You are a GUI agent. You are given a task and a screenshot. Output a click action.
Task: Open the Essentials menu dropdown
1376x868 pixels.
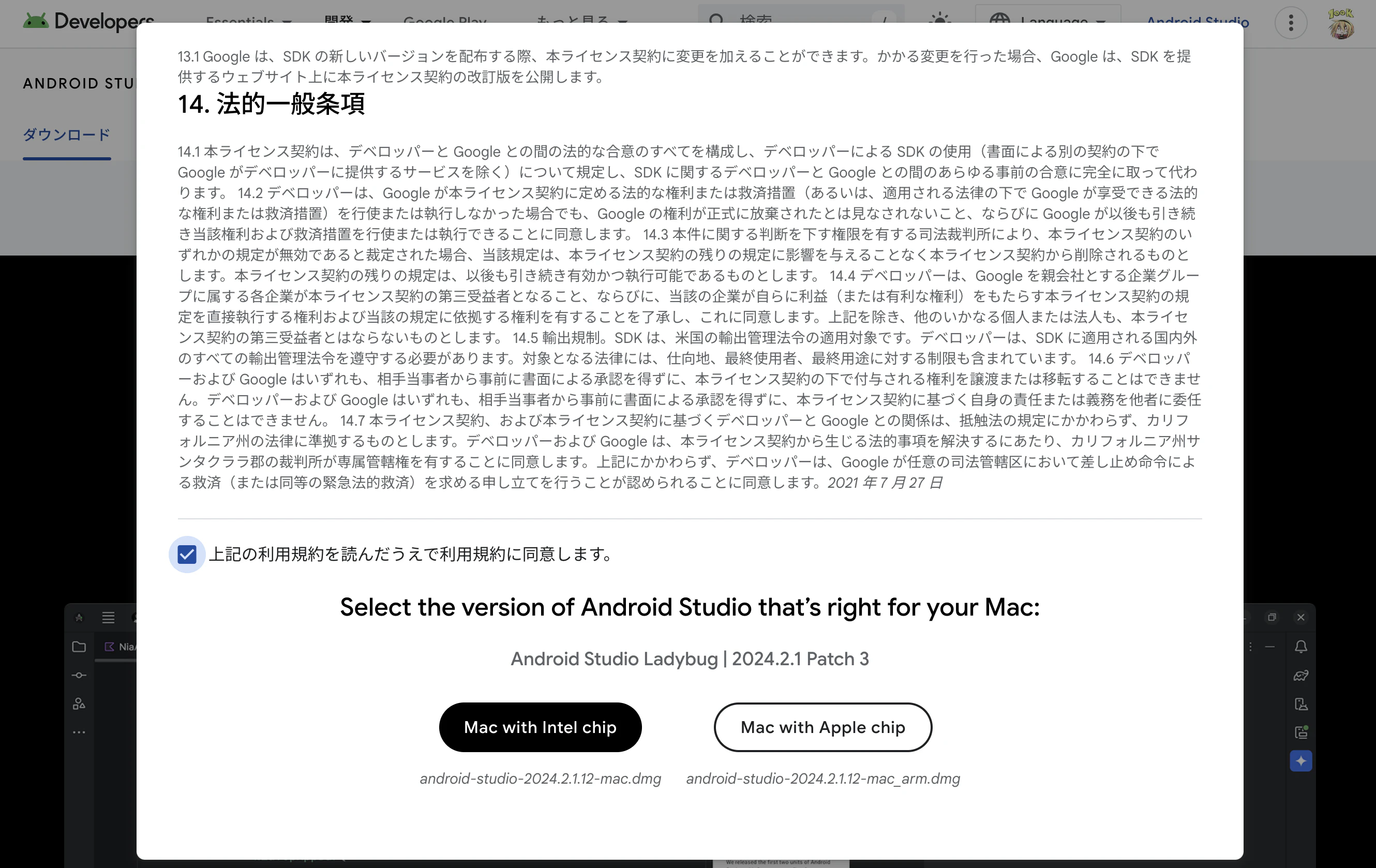(249, 20)
